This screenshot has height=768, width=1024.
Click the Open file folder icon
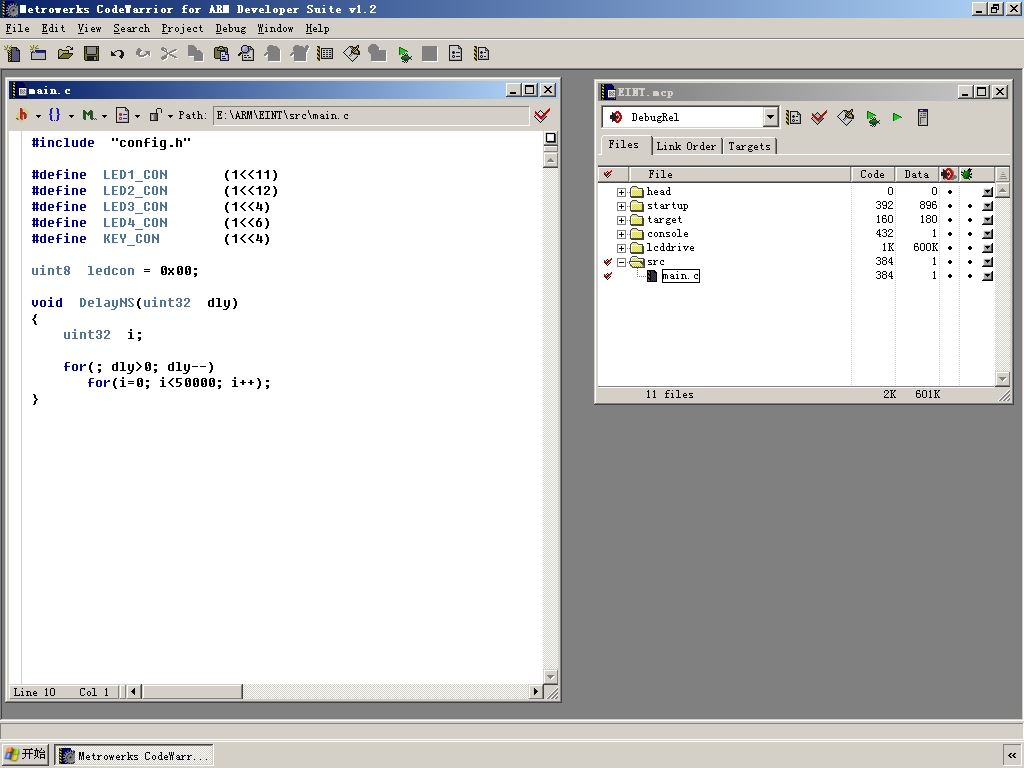(x=65, y=53)
